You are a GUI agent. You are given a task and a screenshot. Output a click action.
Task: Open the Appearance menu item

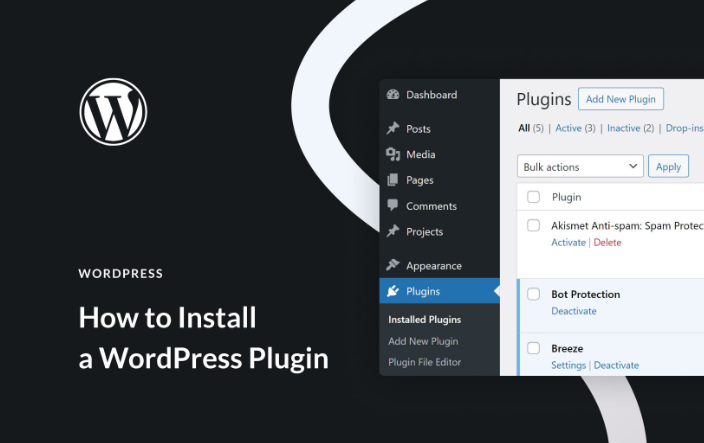click(440, 266)
